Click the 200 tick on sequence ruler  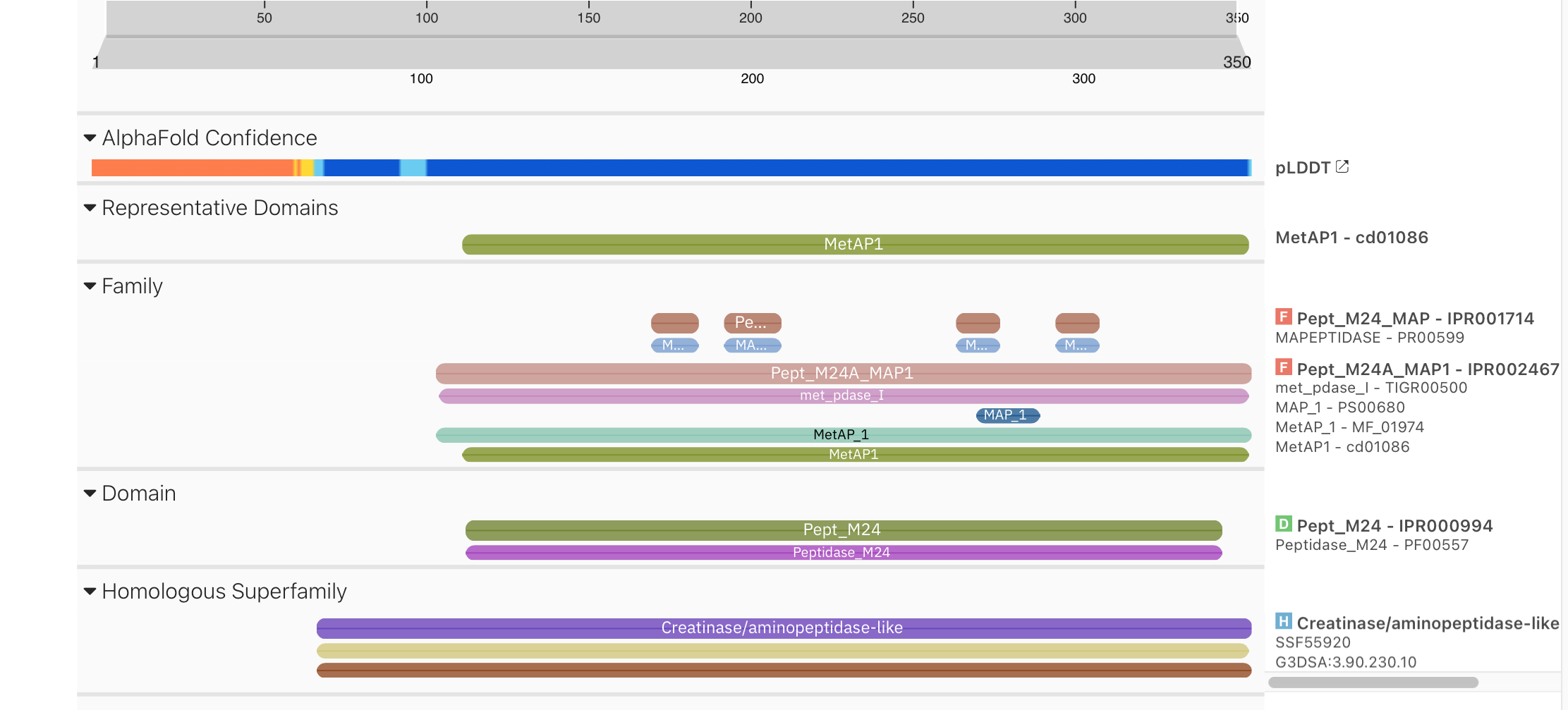tap(752, 78)
